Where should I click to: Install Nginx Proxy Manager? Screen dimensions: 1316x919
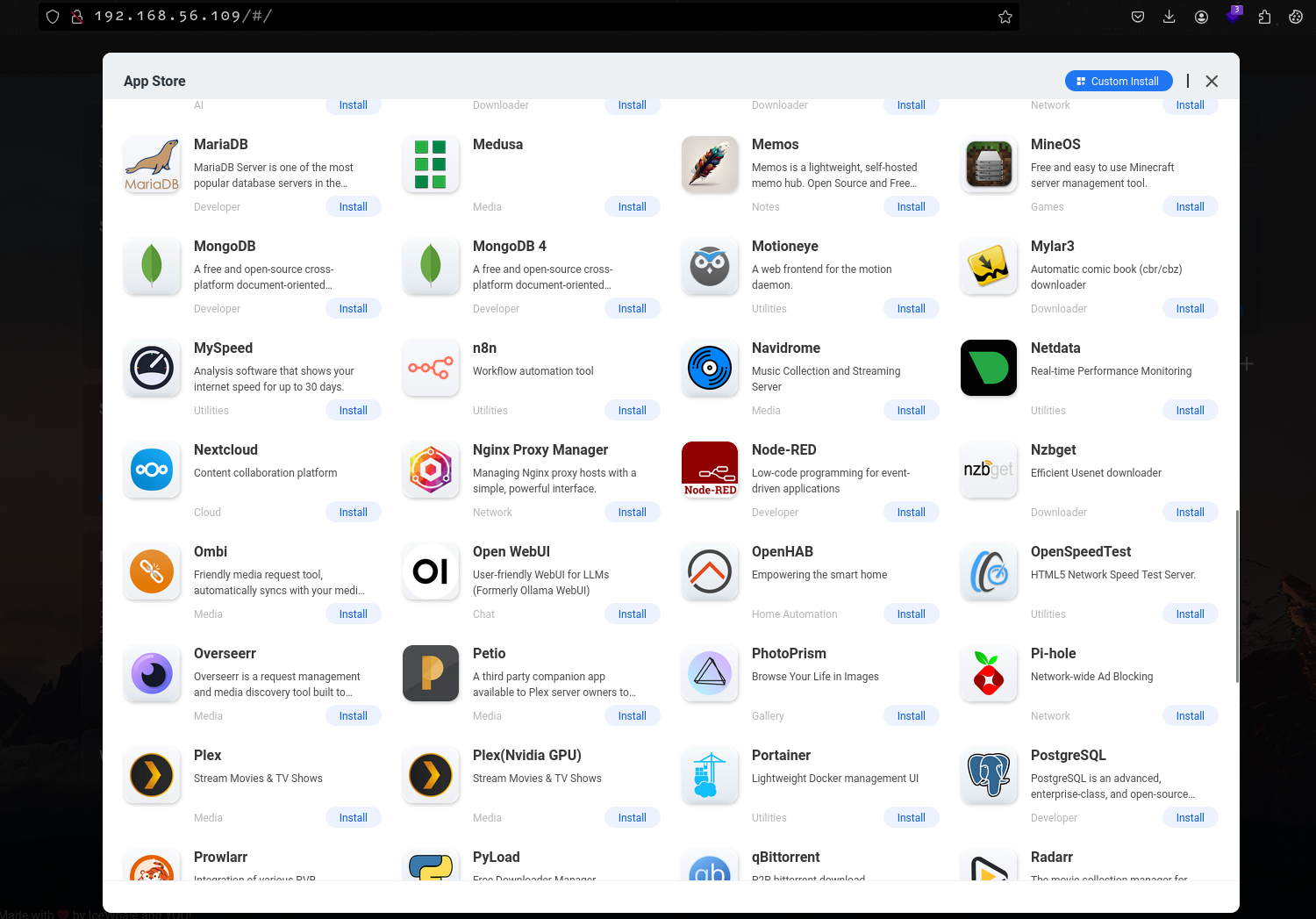[633, 512]
